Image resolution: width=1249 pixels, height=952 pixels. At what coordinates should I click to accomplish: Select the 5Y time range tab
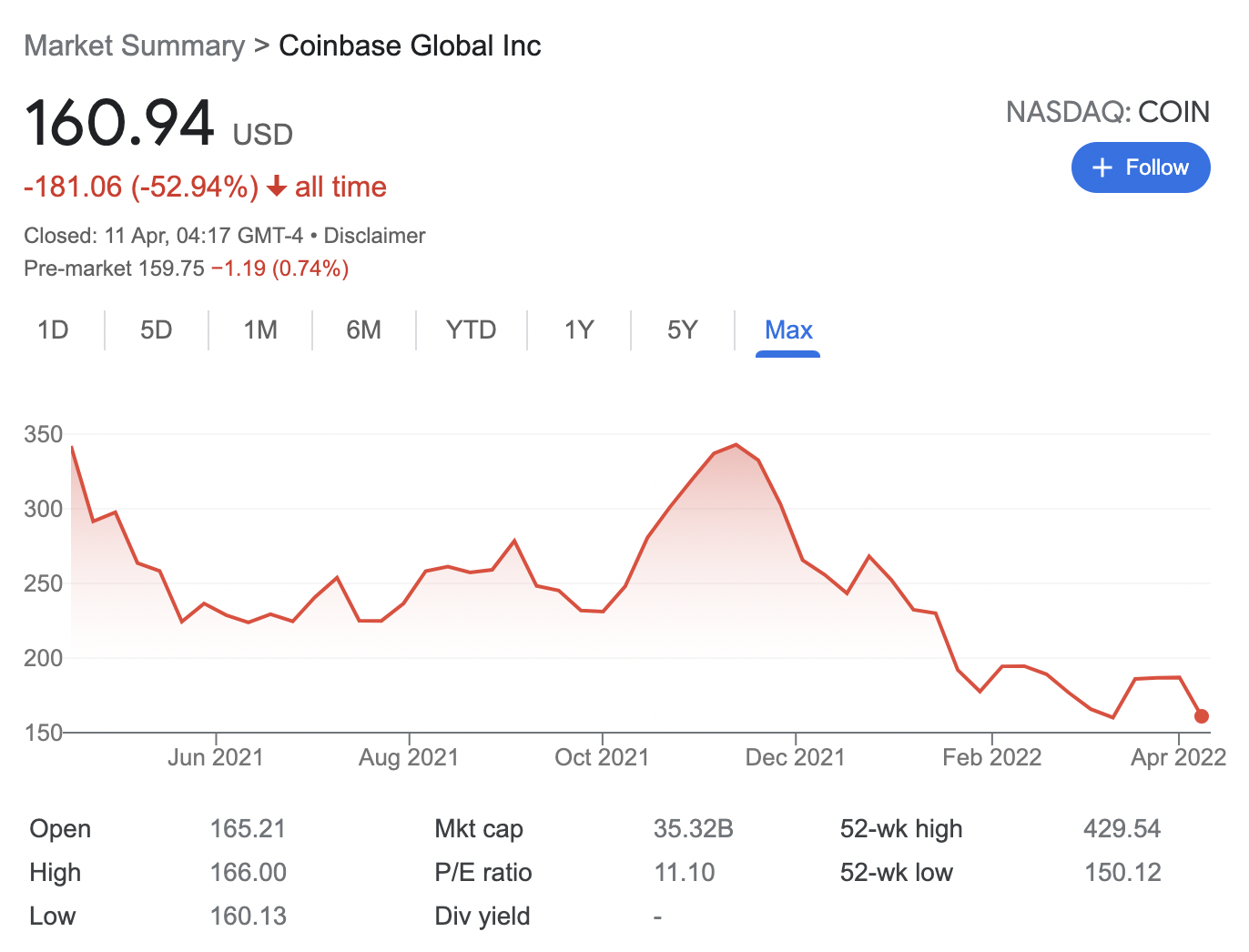[683, 330]
